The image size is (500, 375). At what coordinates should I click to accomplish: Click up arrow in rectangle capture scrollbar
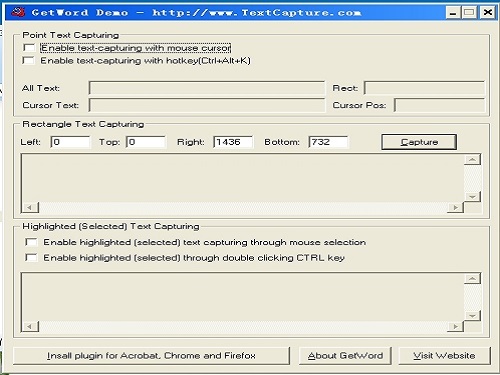point(472,160)
